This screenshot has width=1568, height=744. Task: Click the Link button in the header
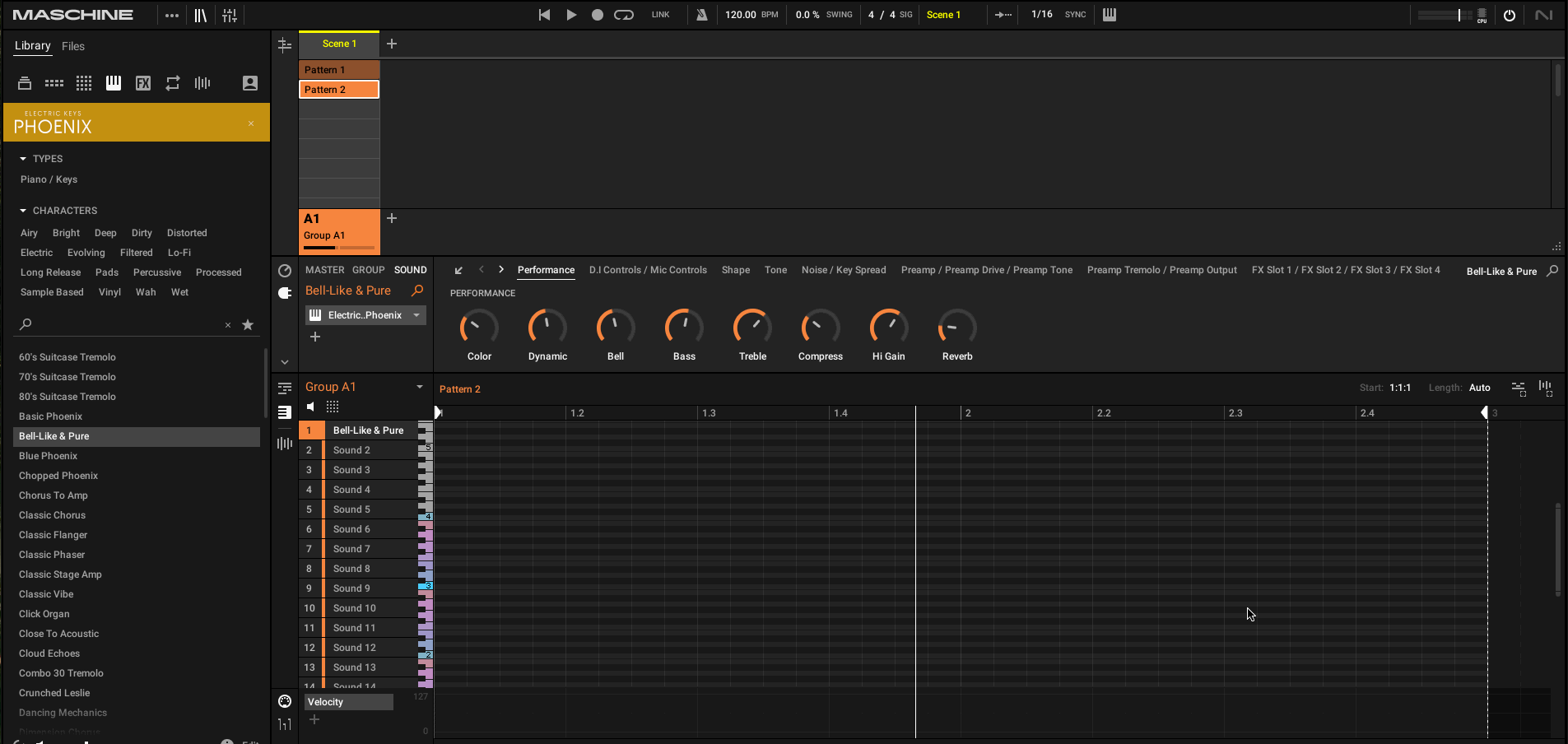[660, 15]
